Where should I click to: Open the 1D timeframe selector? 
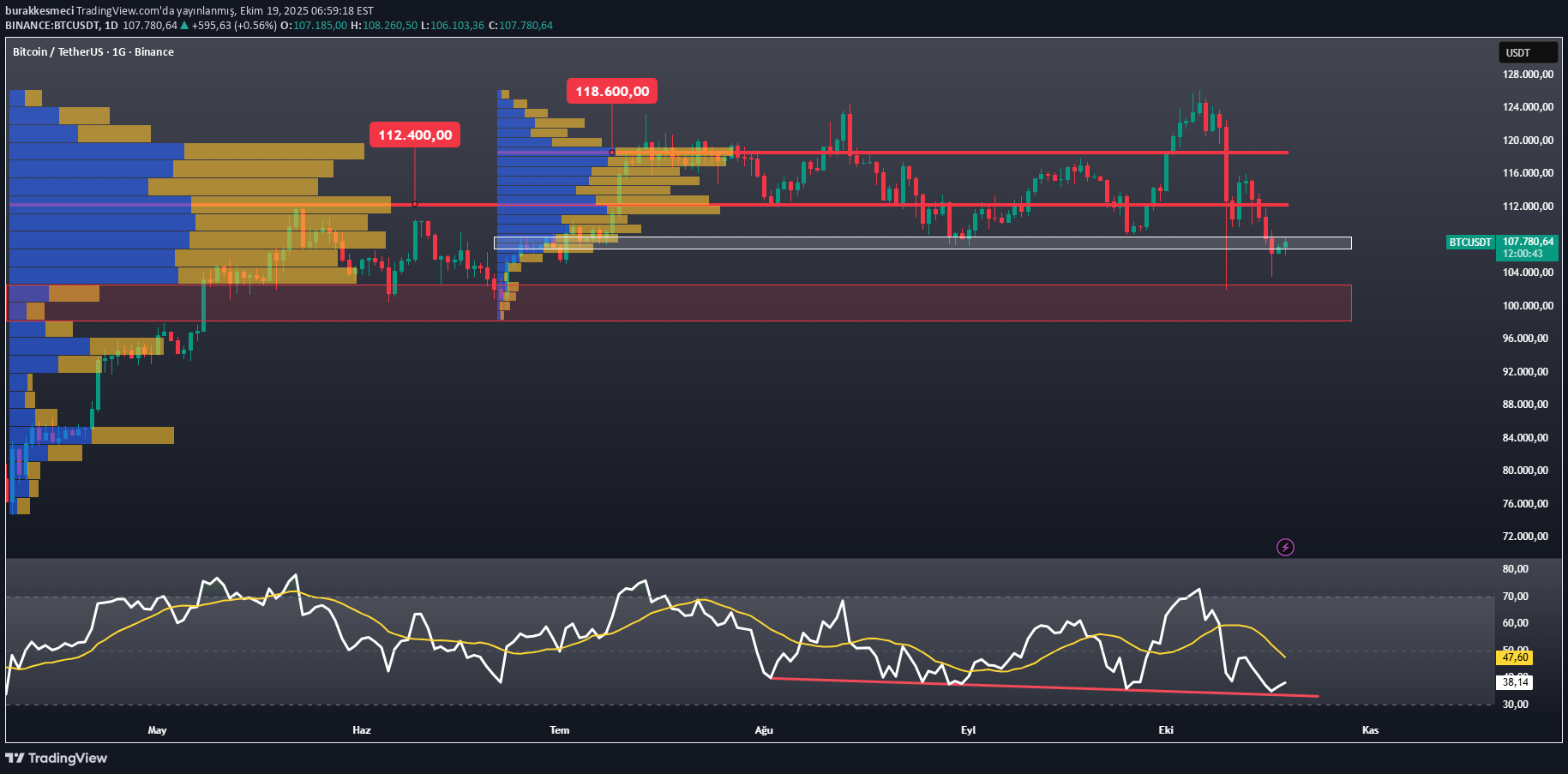pyautogui.click(x=111, y=26)
